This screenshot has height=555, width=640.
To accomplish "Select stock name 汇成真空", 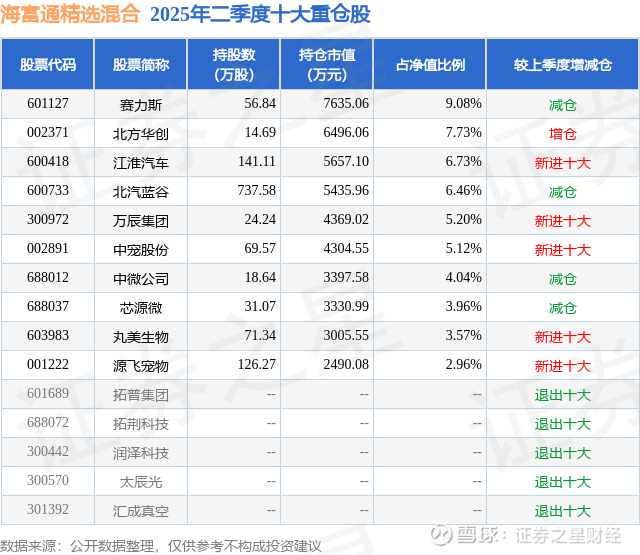I will tap(141, 511).
